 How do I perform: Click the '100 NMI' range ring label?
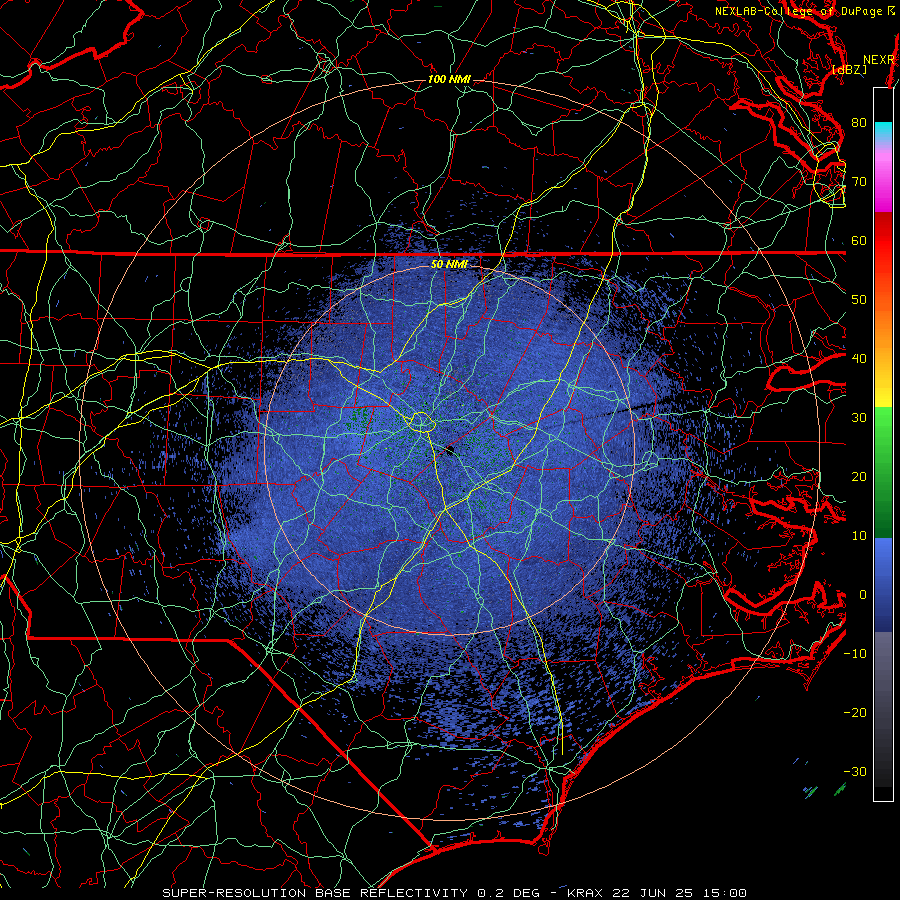[x=449, y=79]
